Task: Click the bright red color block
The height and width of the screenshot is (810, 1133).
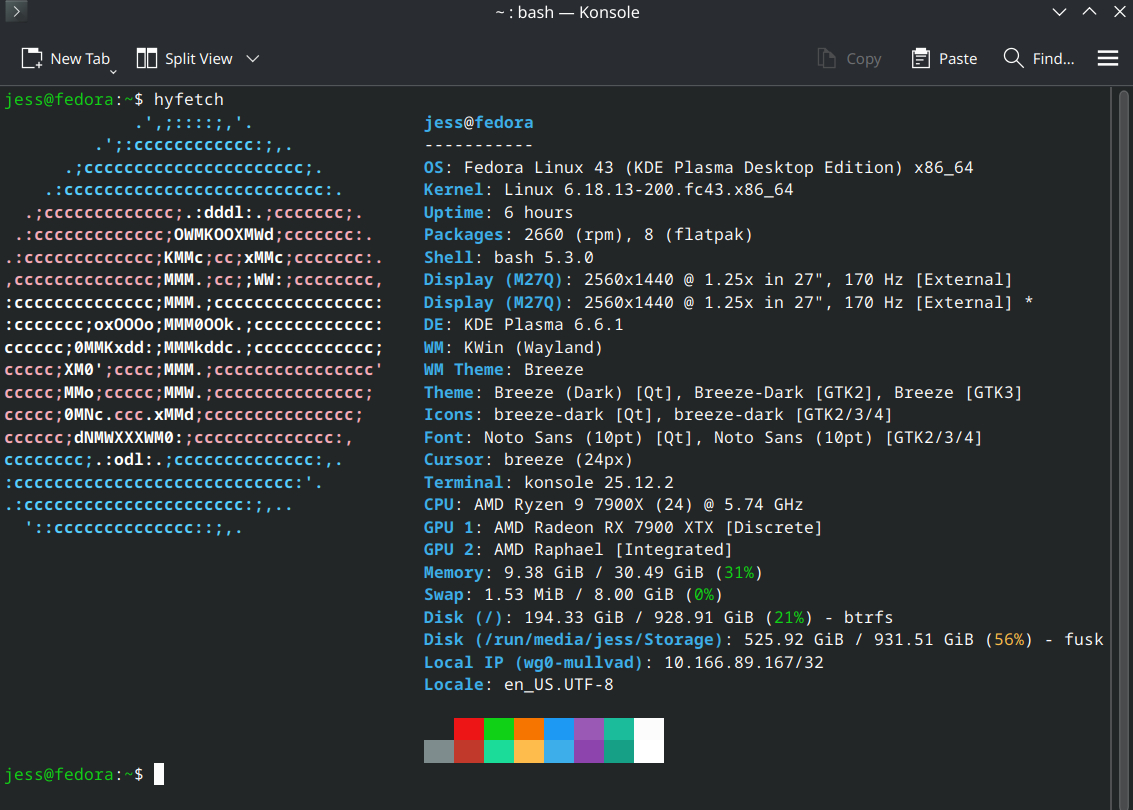Action: pyautogui.click(x=468, y=729)
